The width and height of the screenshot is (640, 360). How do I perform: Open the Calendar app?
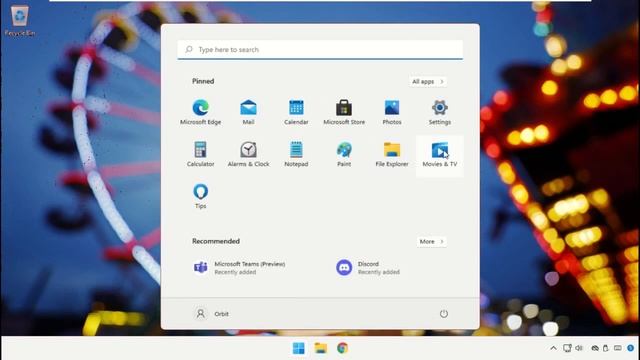tap(296, 112)
